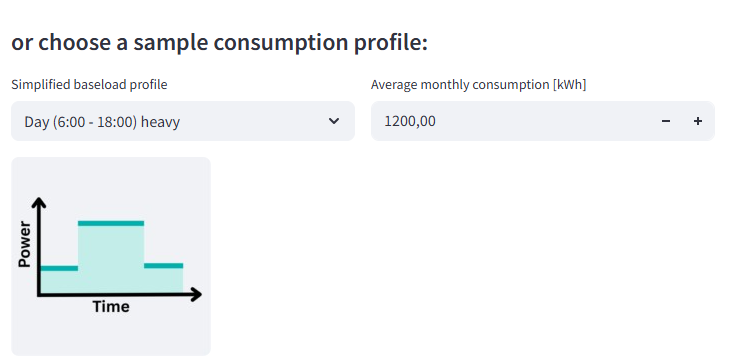Image resolution: width=737 pixels, height=364 pixels.
Task: Click the vertical Power axis arrowhead in the chart
Action: point(39,203)
